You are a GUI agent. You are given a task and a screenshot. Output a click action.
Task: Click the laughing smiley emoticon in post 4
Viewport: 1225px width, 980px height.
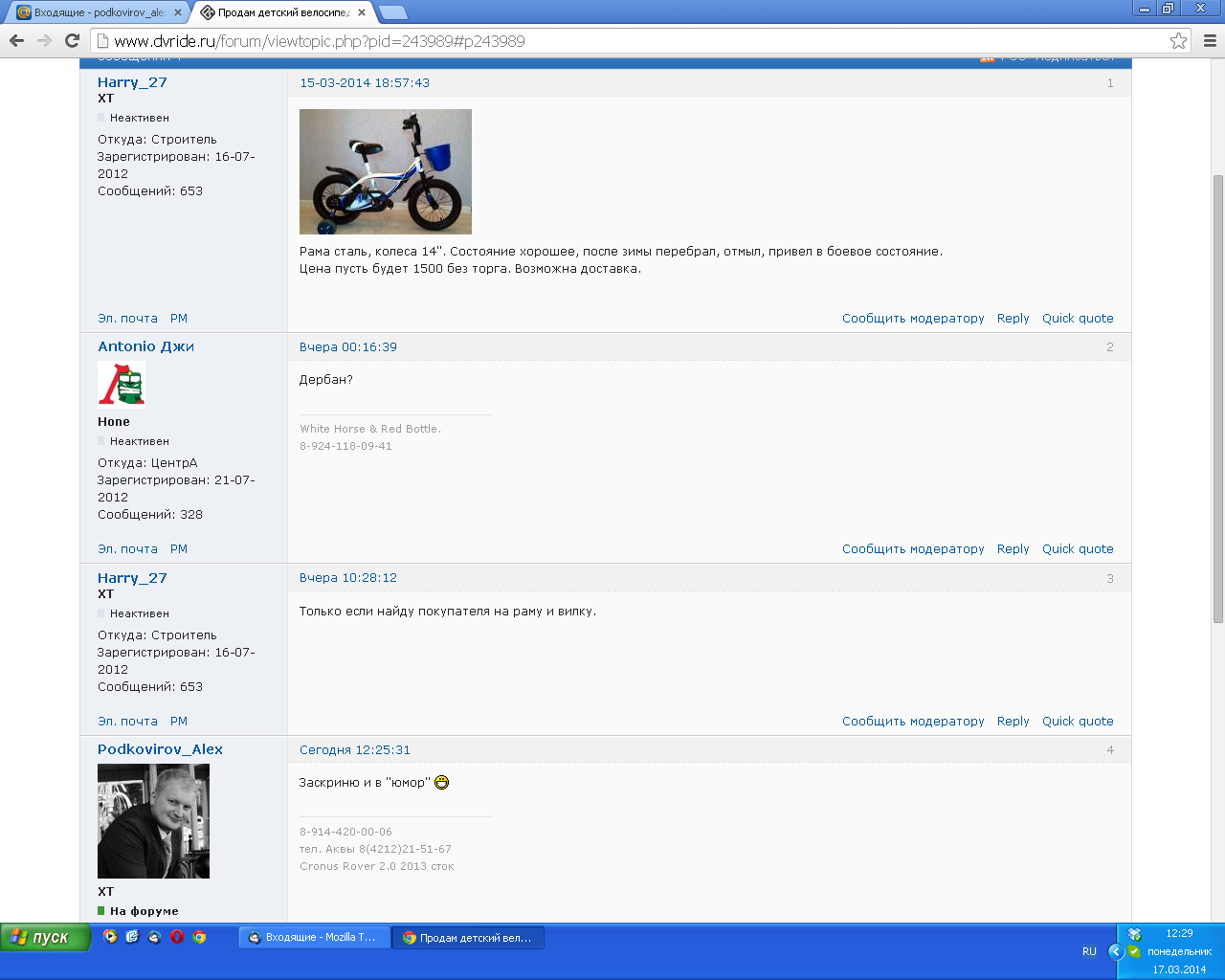point(441,782)
